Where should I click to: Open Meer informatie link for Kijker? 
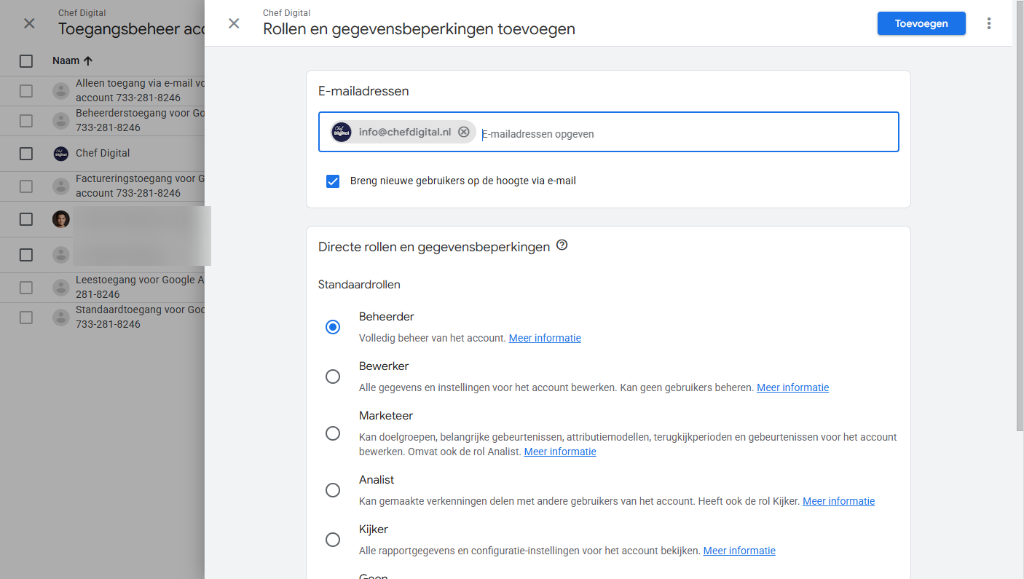739,551
